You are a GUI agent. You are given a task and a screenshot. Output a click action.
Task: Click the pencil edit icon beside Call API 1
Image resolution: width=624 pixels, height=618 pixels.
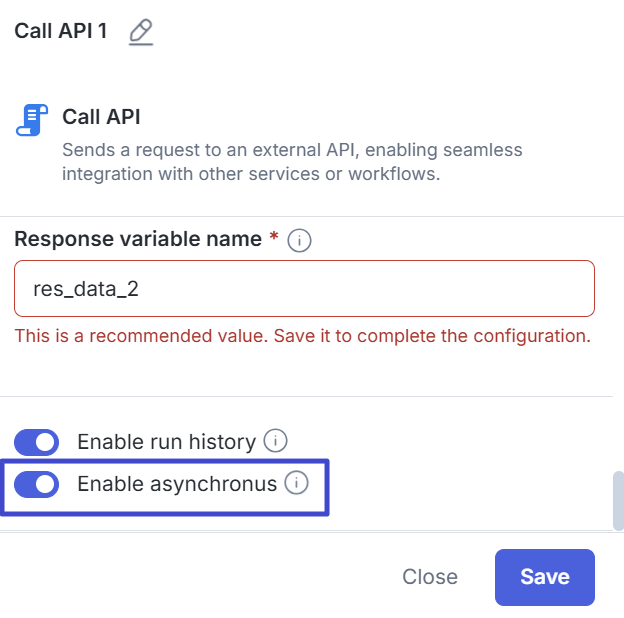click(x=141, y=32)
